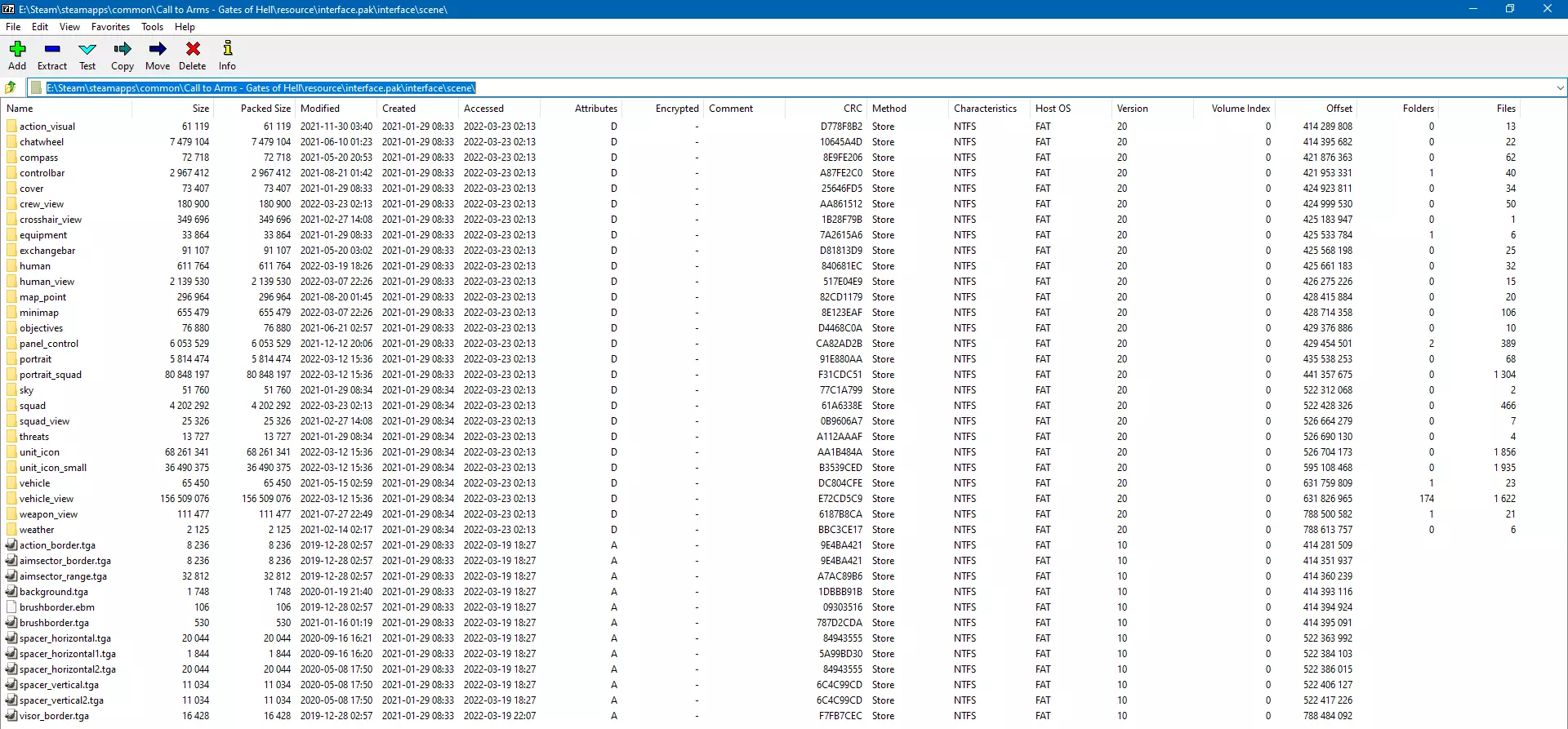Click the 7-Zip app icon in title bar
Image resolution: width=1568 pixels, height=729 pixels.
pyautogui.click(x=8, y=9)
